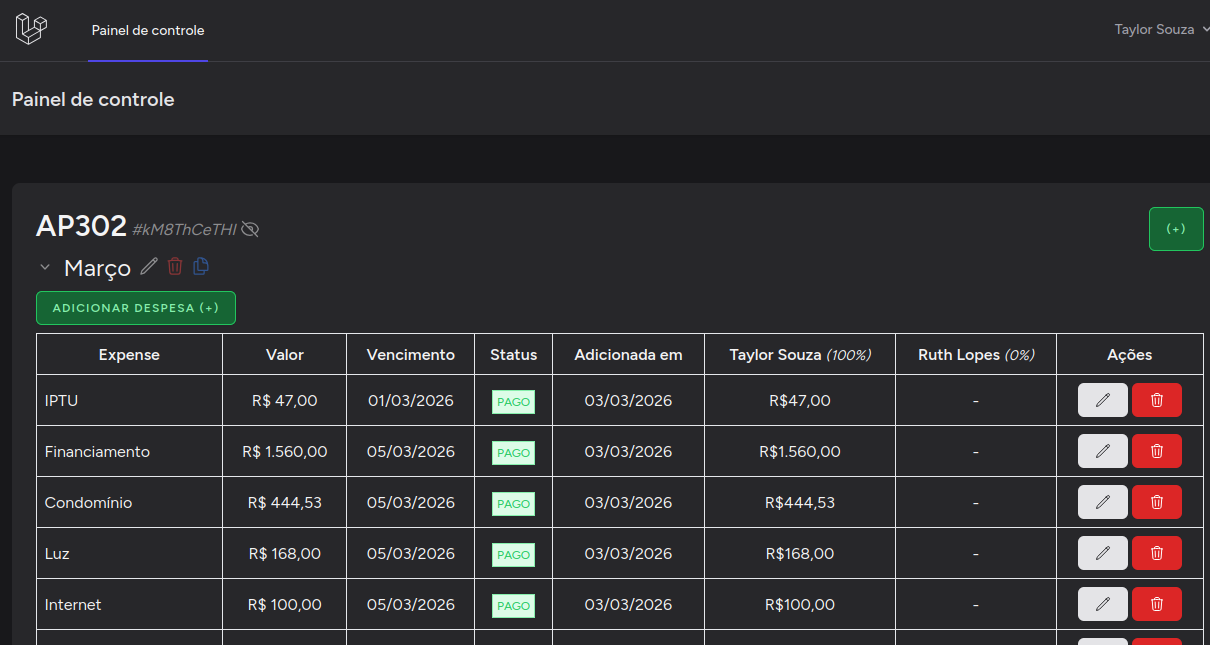Image resolution: width=1210 pixels, height=645 pixels.
Task: Collapse the Março section chevron
Action: (45, 267)
